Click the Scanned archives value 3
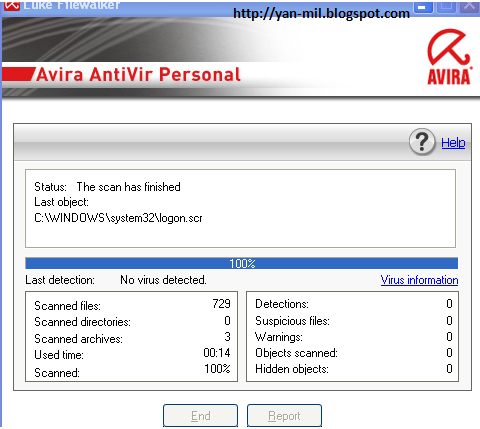The image size is (480, 429). click(227, 337)
